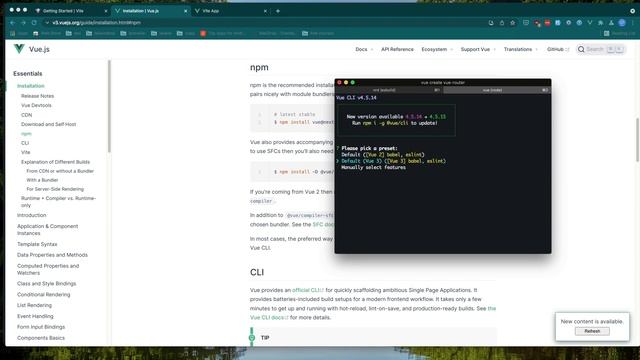Viewport: 640px width, 360px height.
Task: Click the sidebar vertical scrollbar
Action: click(x=109, y=106)
